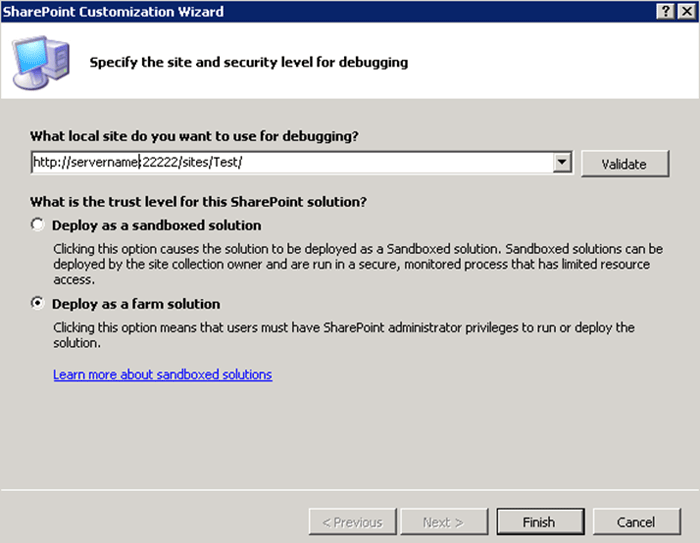Click 'What local site do you want' label
Image resolution: width=700 pixels, height=543 pixels.
[194, 136]
